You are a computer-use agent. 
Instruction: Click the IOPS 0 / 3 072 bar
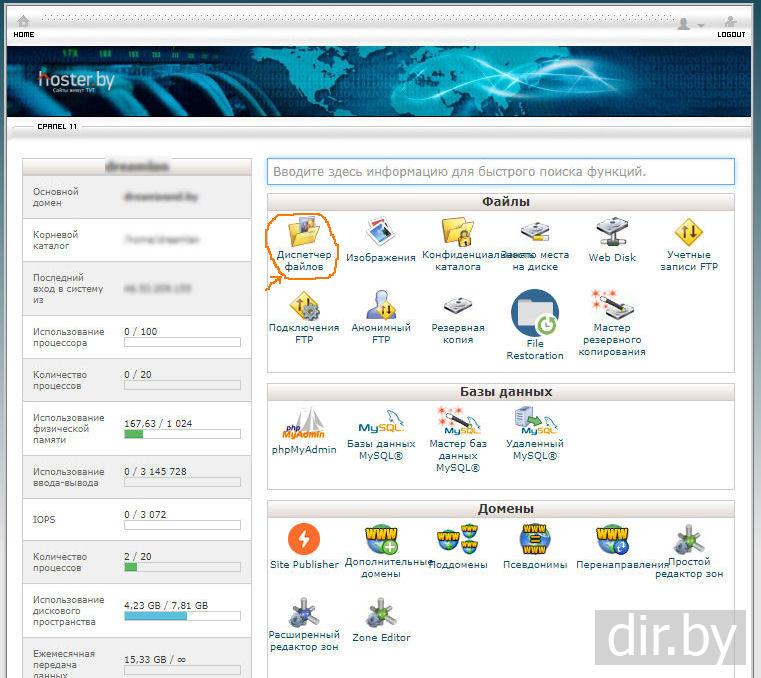[182, 525]
